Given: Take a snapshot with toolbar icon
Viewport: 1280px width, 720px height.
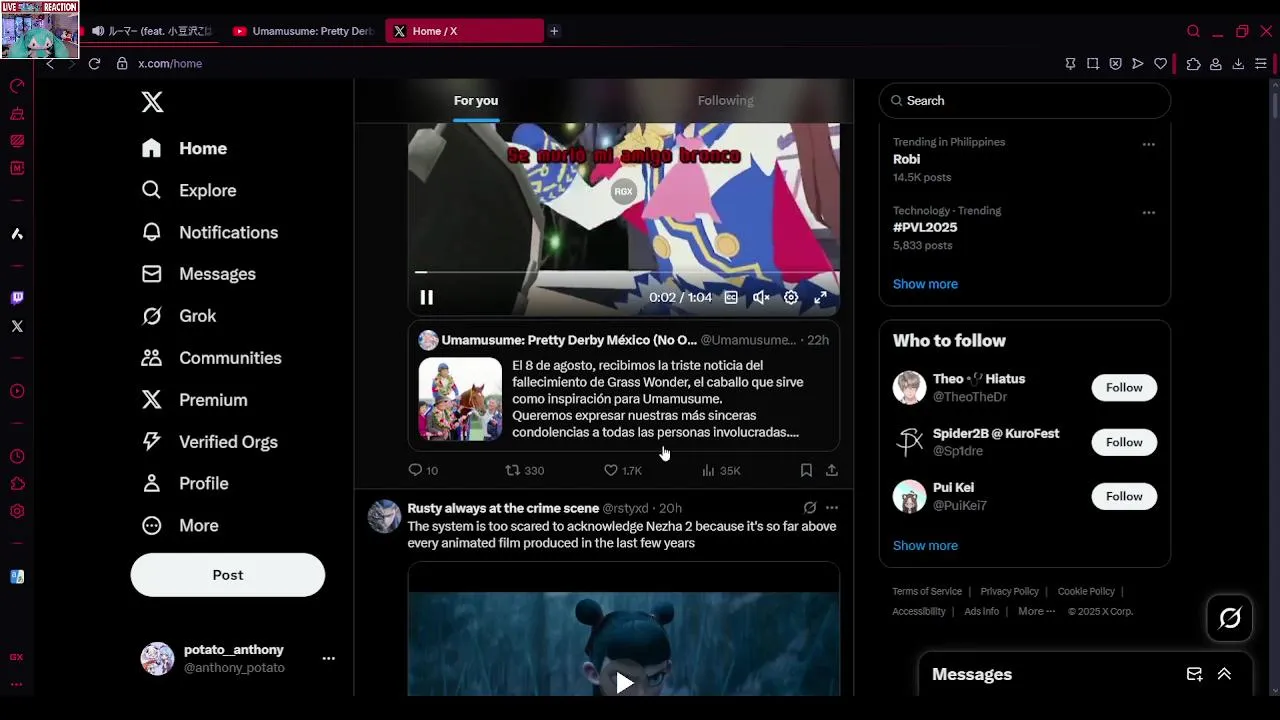Looking at the screenshot, I should tap(1093, 63).
